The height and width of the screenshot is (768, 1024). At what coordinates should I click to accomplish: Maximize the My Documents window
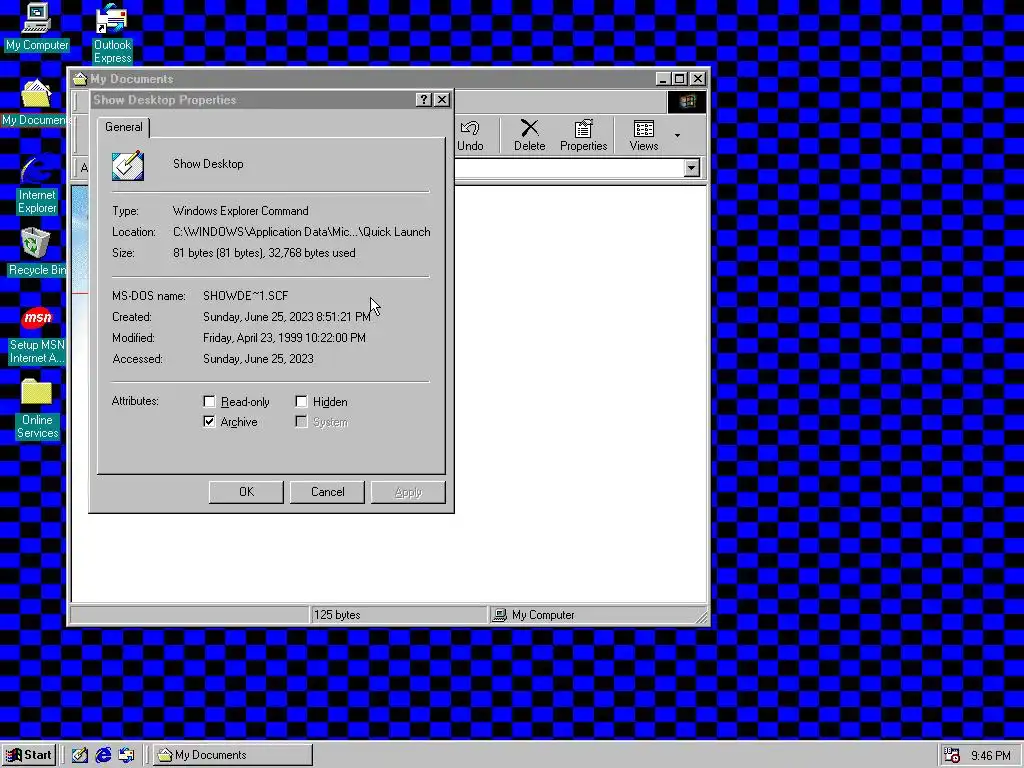[680, 79]
